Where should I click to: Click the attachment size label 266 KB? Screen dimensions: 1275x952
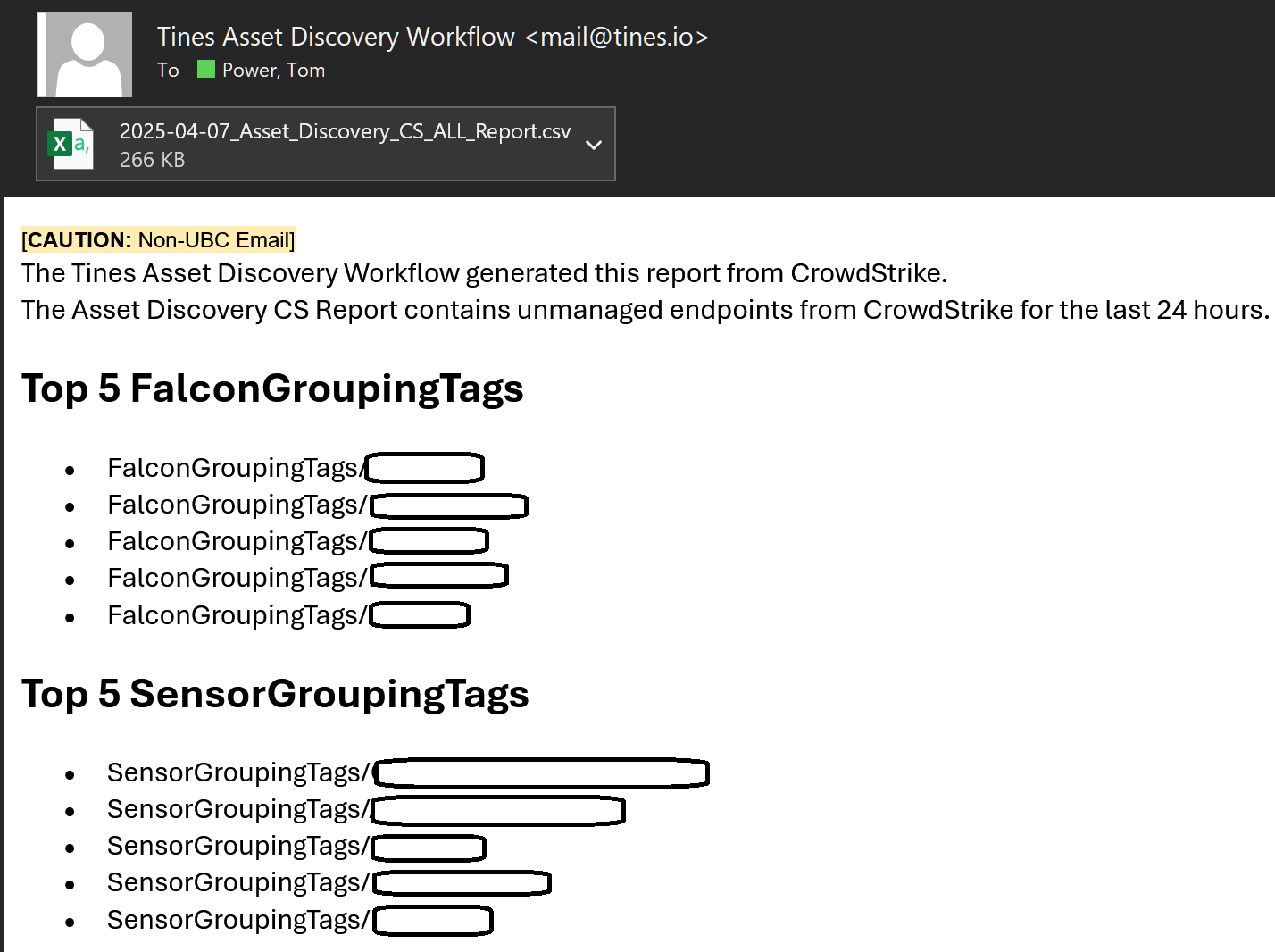tap(152, 160)
